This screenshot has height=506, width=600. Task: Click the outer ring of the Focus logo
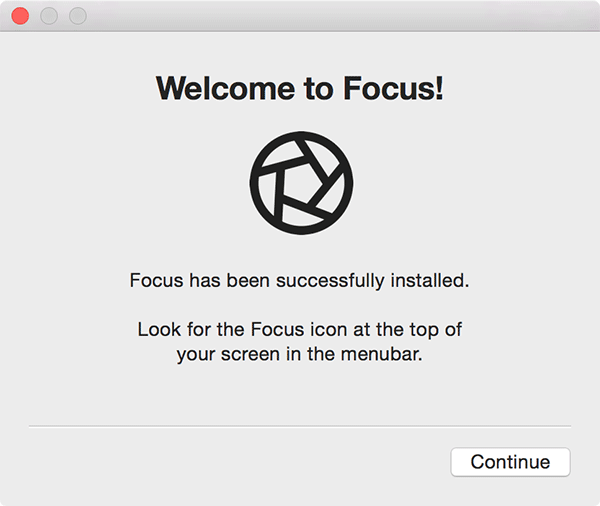[x=255, y=183]
